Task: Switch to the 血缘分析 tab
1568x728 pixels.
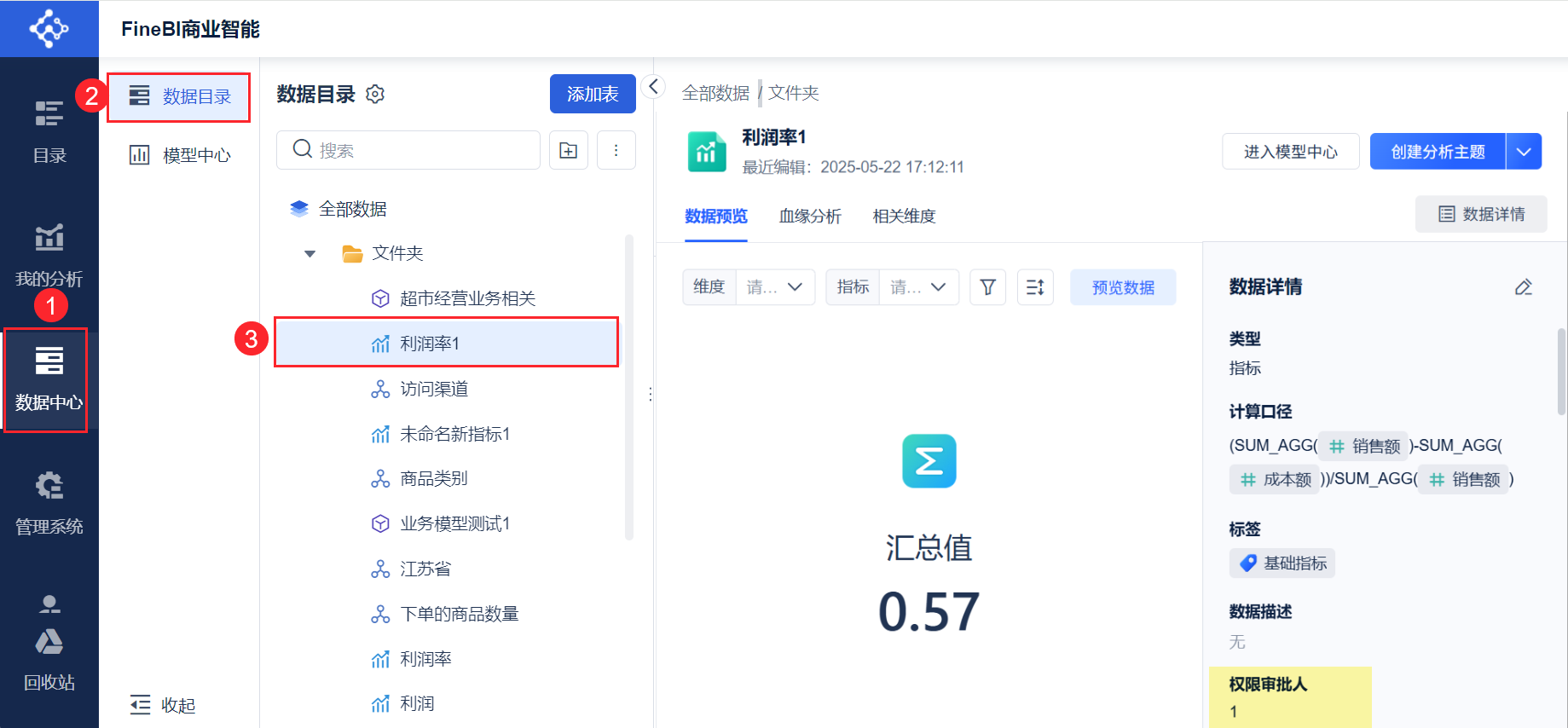Action: 810,217
